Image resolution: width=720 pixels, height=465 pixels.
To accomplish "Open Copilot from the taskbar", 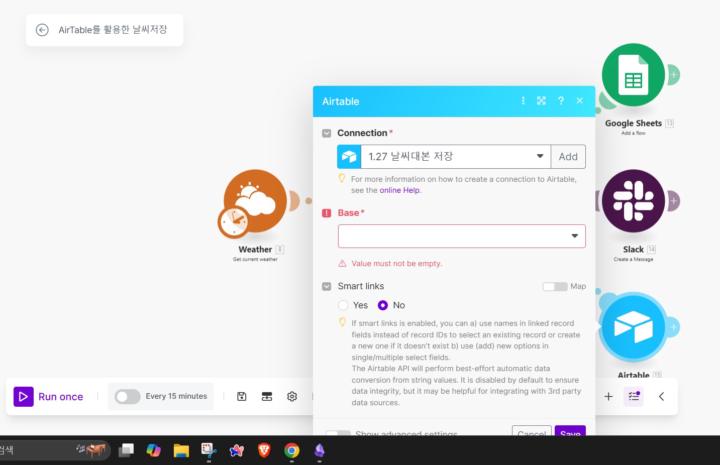I will [153, 450].
